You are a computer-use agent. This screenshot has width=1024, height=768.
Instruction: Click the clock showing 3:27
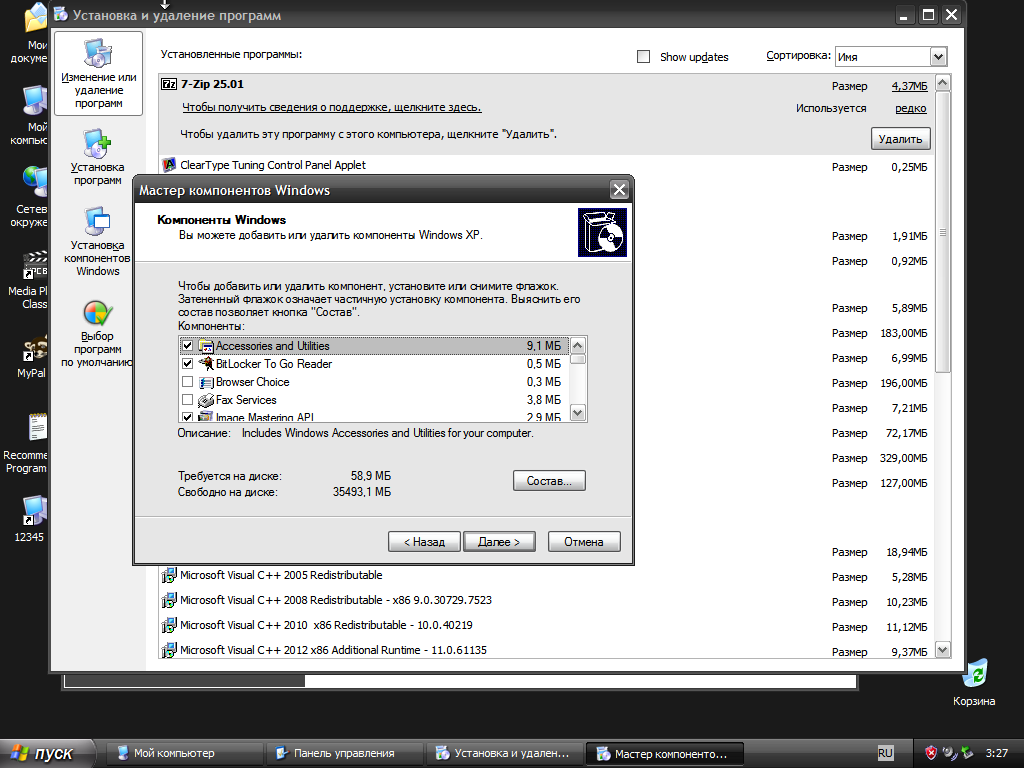tap(997, 753)
